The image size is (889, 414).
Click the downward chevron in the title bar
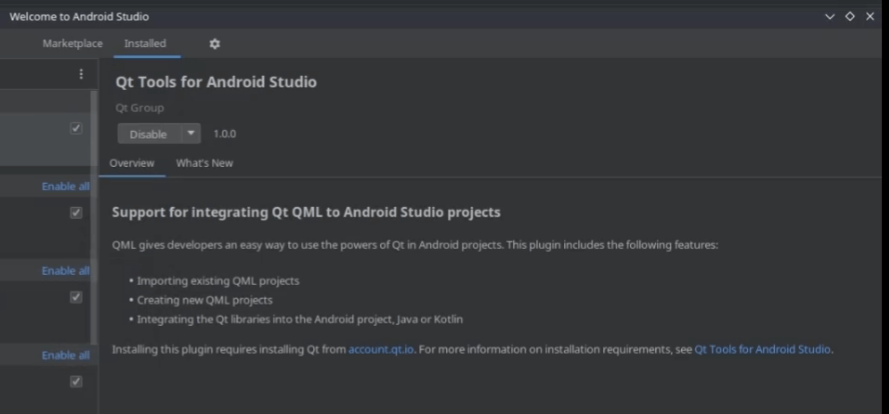(830, 16)
